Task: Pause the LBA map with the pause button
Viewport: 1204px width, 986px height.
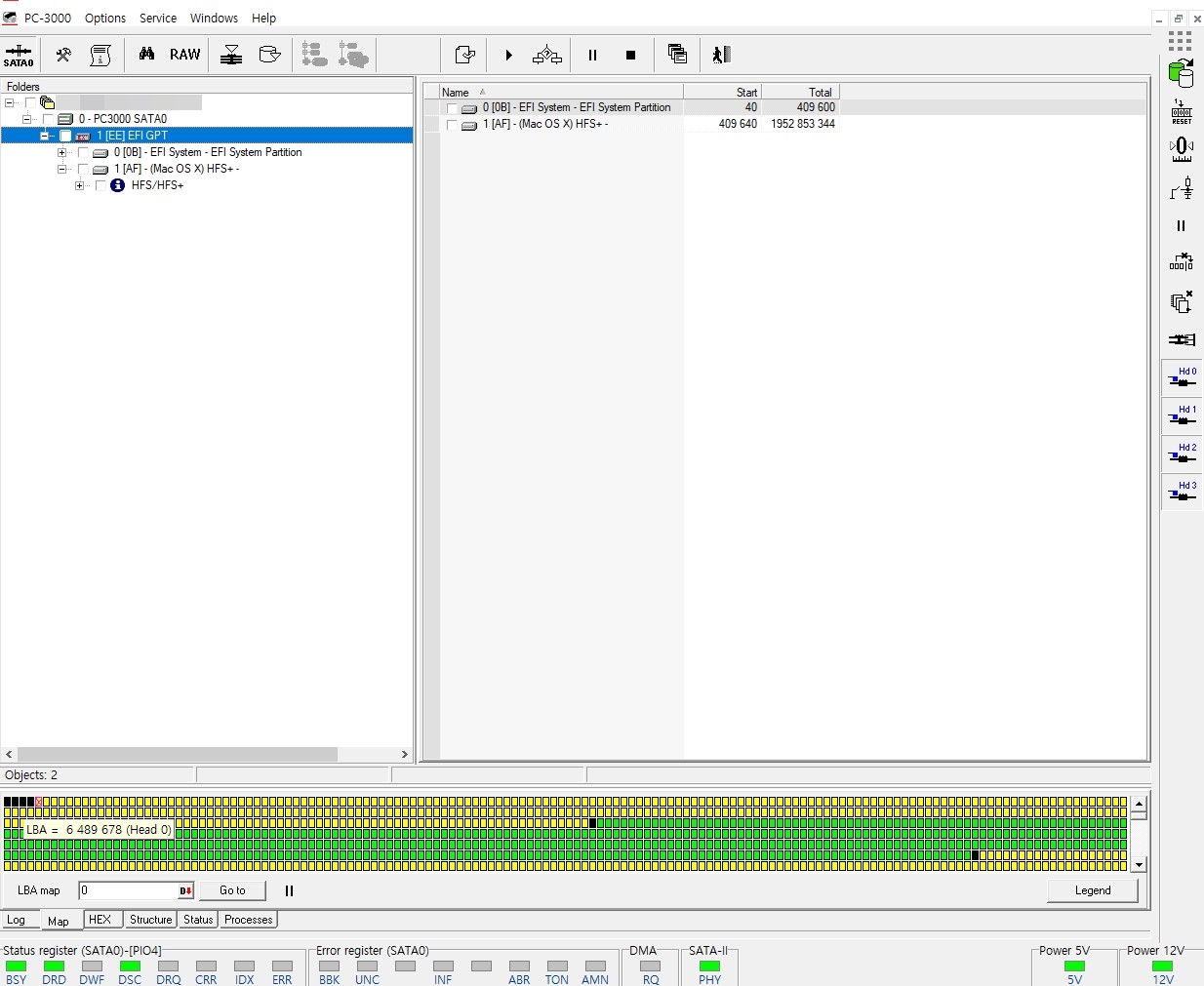Action: point(289,890)
